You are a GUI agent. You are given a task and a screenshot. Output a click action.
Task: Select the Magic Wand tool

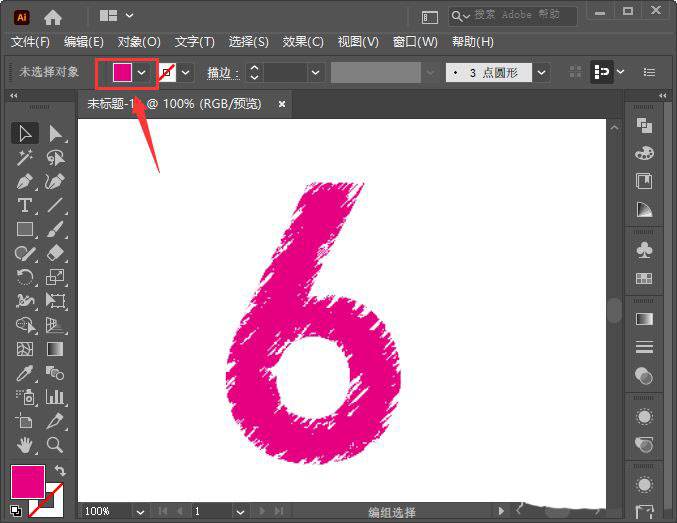25,158
